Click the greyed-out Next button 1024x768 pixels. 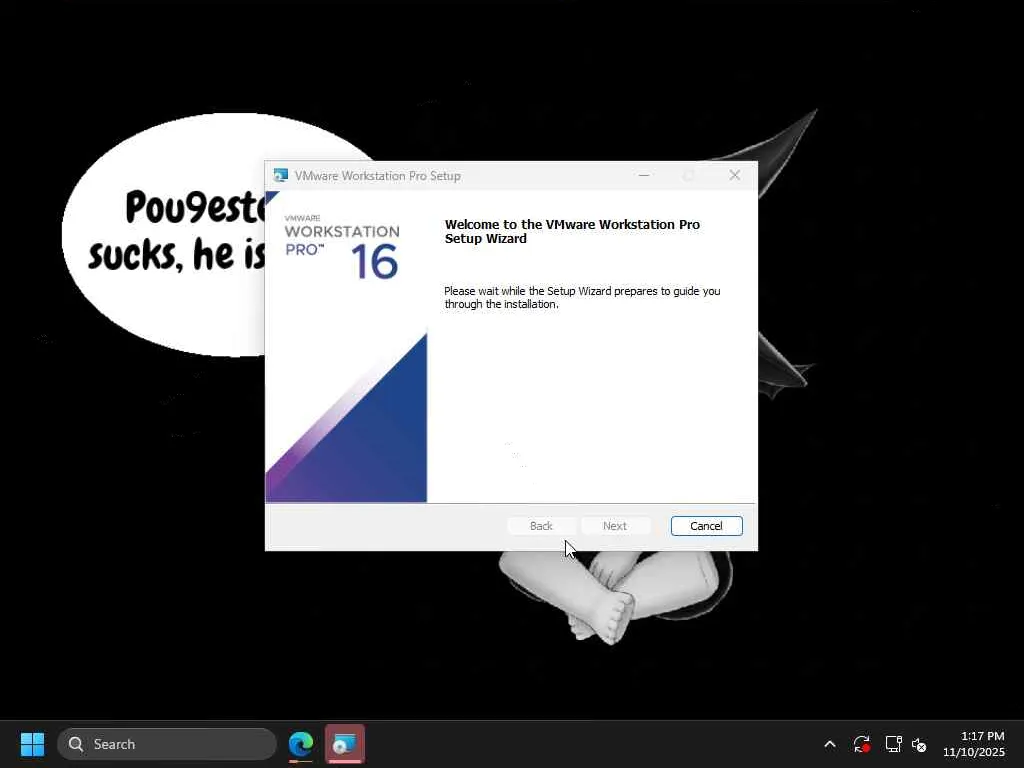pyautogui.click(x=615, y=526)
